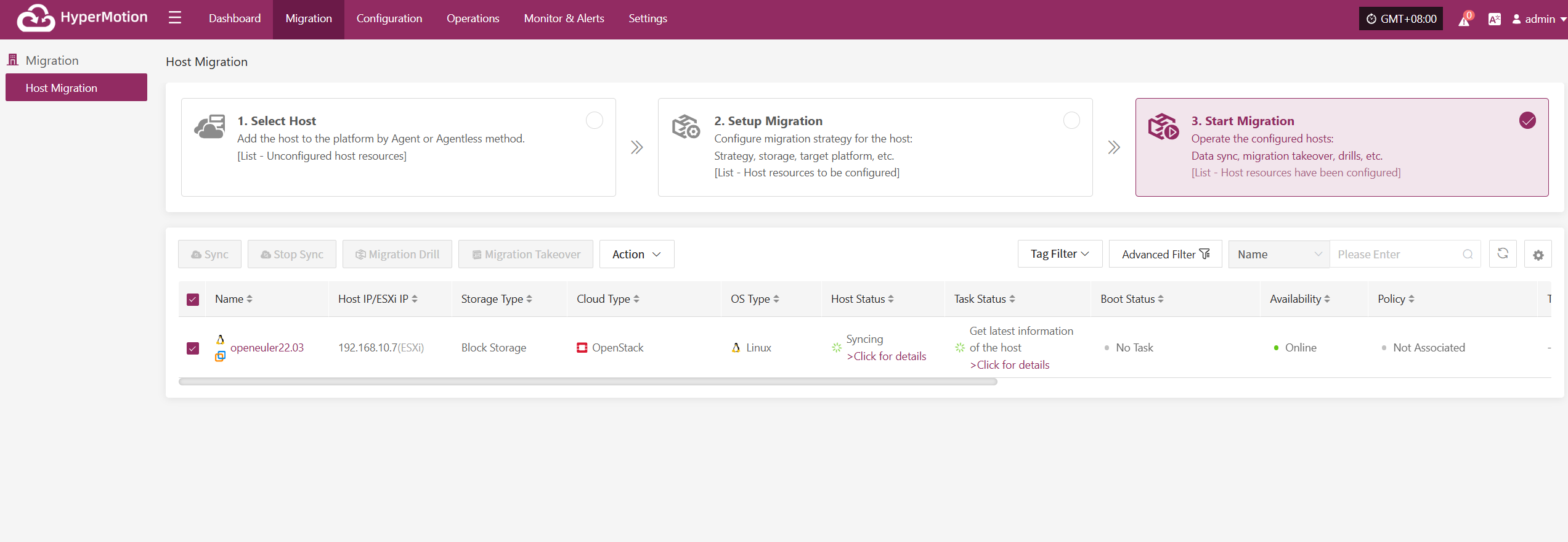Expand the Action dropdown
1568x542 pixels.
tap(636, 254)
